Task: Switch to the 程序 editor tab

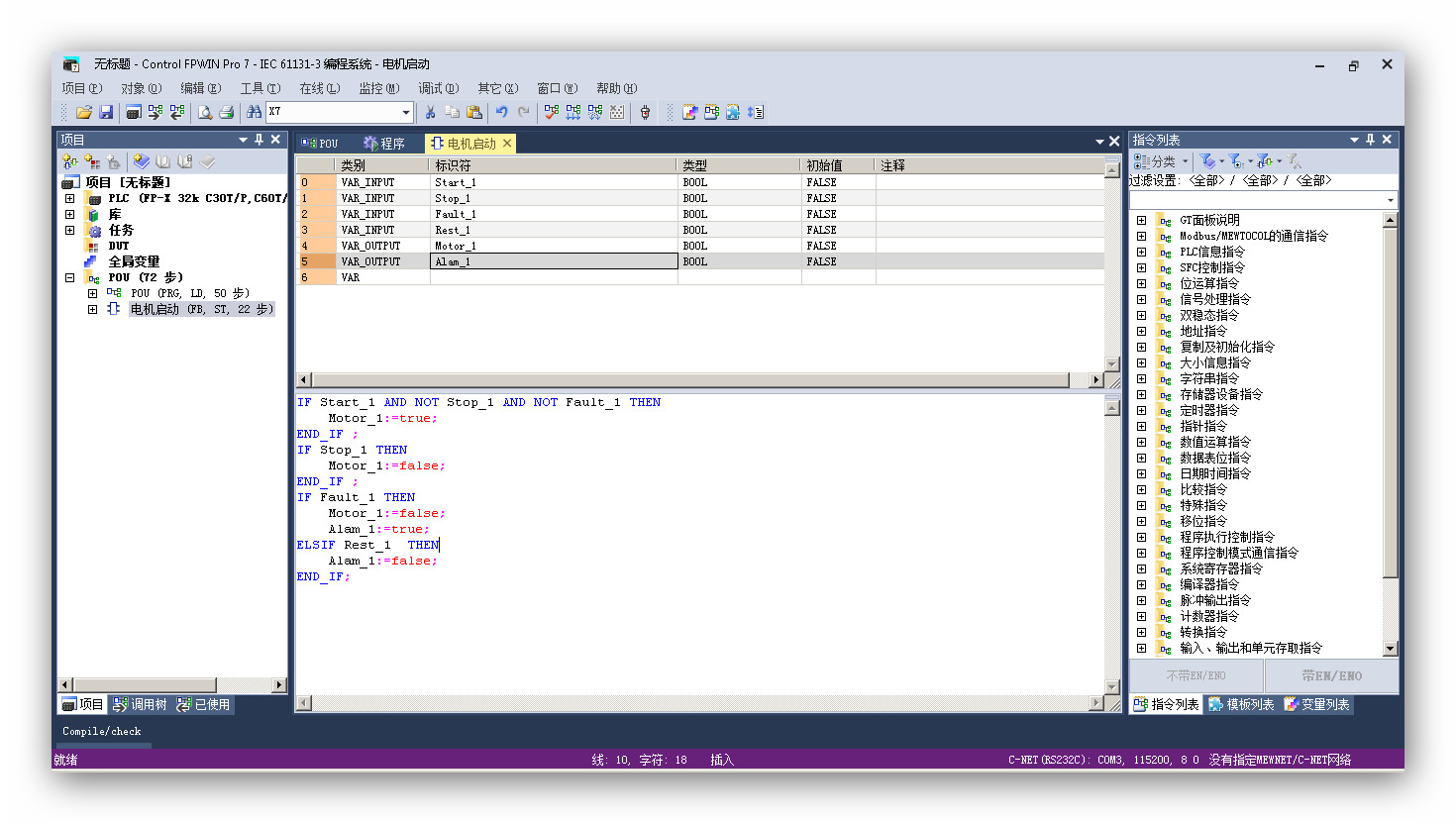Action: tap(384, 144)
